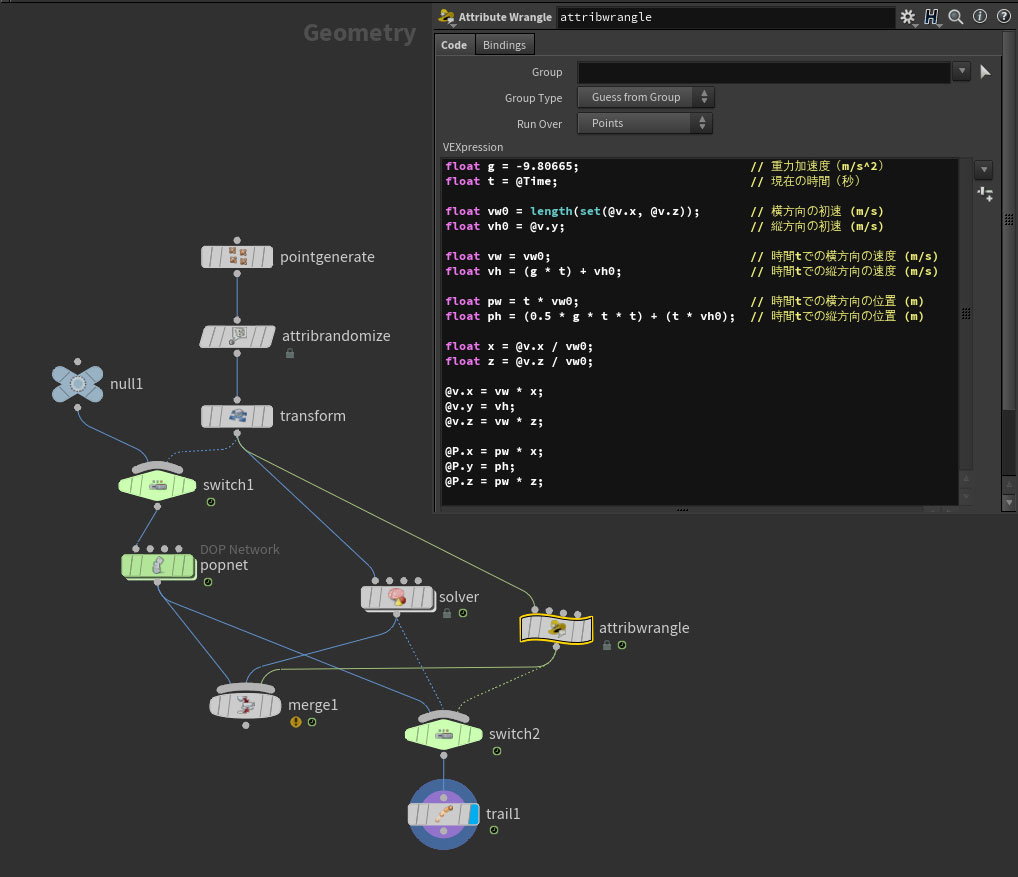This screenshot has width=1018, height=877.
Task: Select the attribrandomize node icon
Action: click(x=237, y=336)
